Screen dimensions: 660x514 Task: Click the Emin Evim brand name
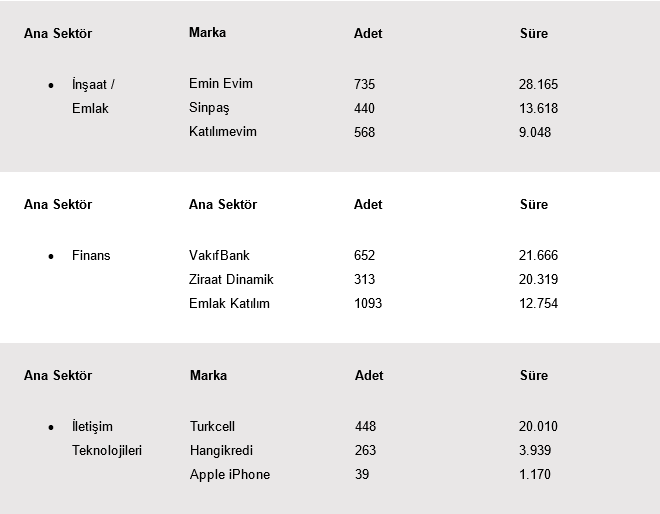(x=220, y=84)
